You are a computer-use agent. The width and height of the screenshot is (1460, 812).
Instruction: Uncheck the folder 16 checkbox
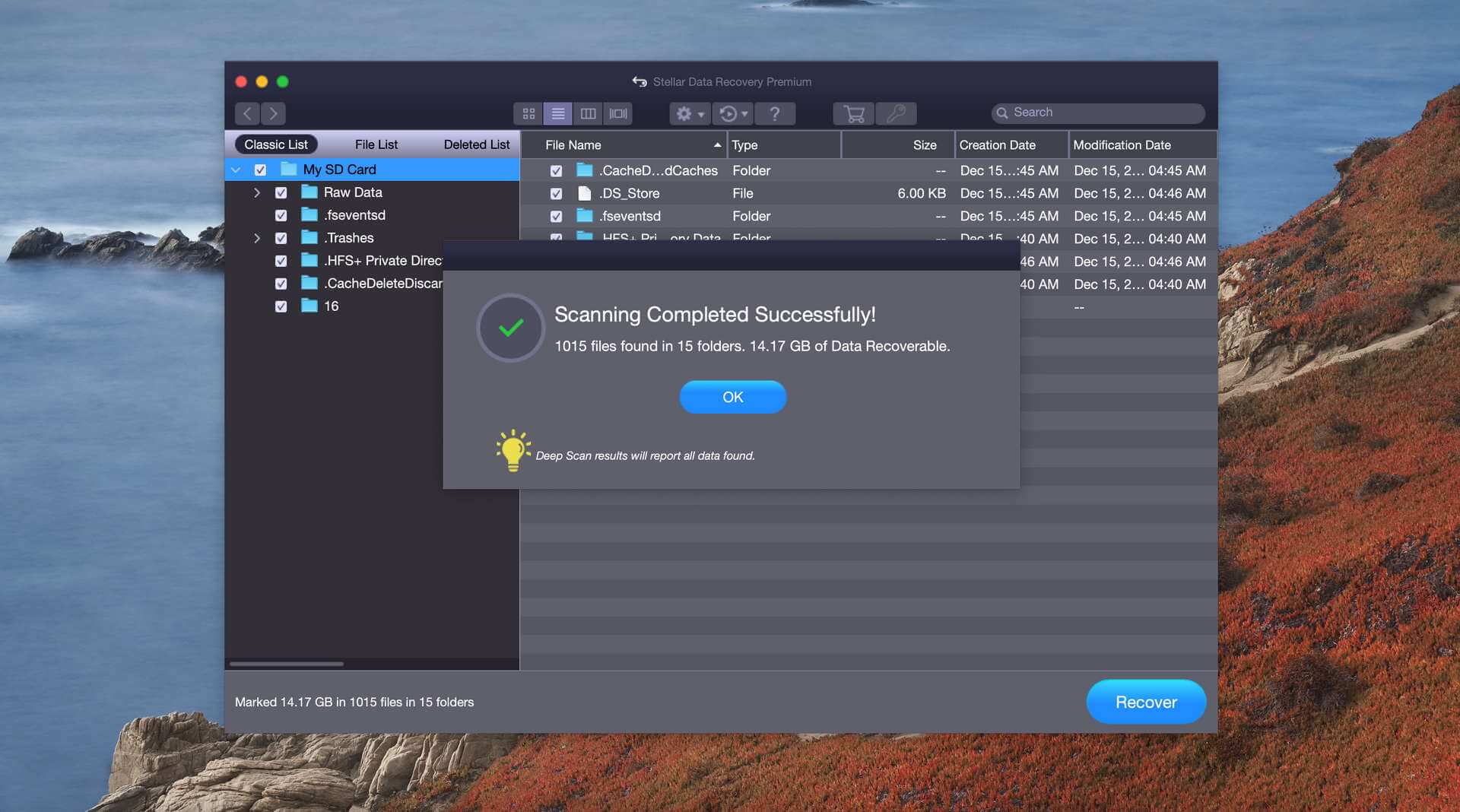[x=281, y=306]
